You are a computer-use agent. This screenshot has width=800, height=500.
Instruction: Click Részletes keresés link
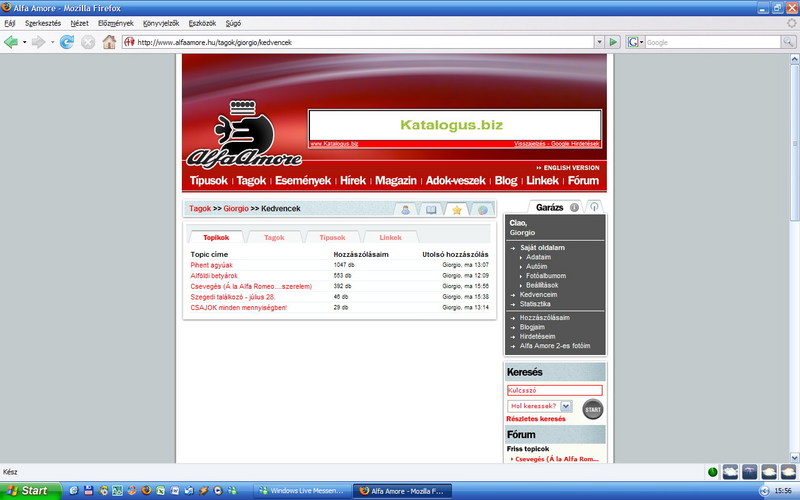click(x=536, y=419)
